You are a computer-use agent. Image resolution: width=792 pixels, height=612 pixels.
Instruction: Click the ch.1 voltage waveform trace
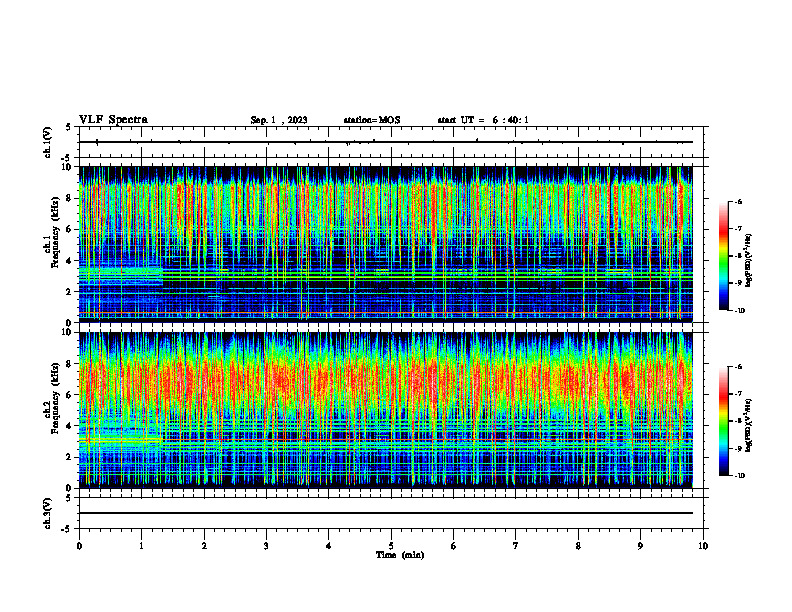[x=386, y=142]
